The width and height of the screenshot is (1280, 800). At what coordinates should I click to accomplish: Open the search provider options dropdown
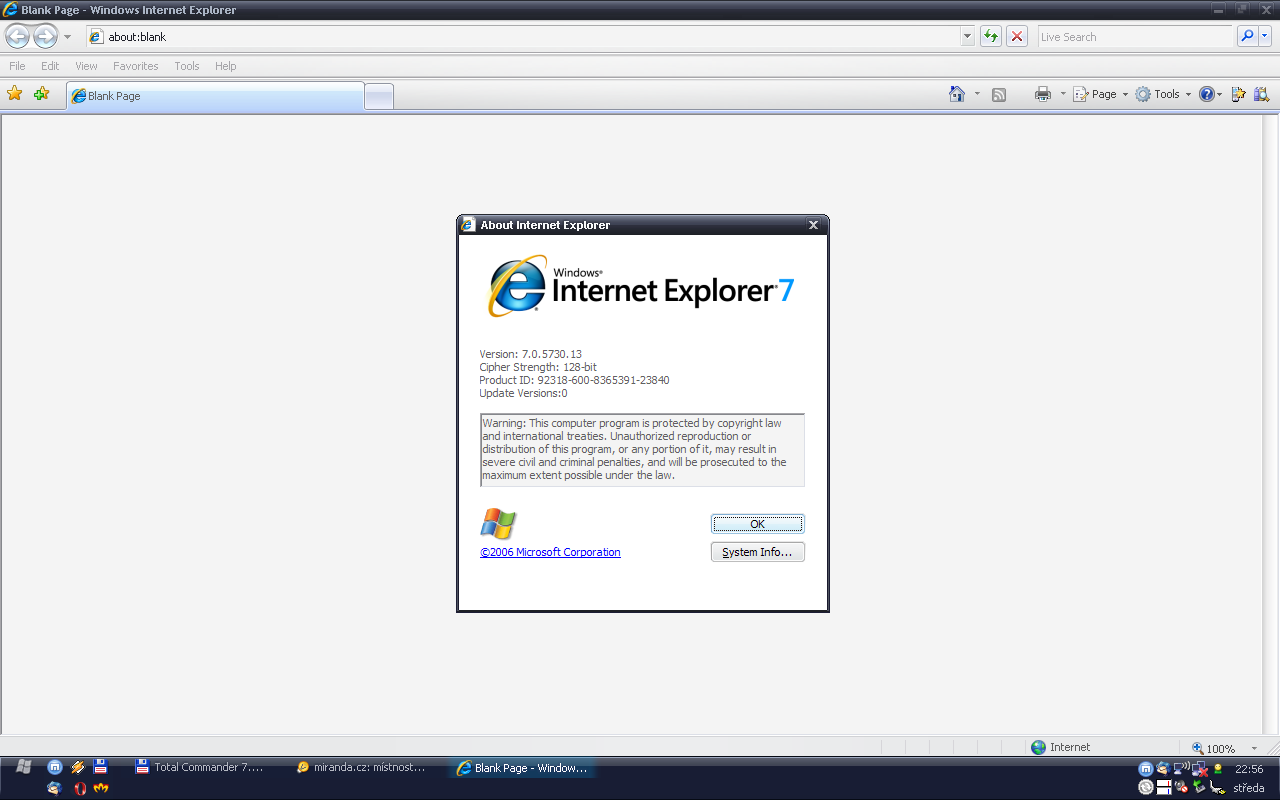1265,37
